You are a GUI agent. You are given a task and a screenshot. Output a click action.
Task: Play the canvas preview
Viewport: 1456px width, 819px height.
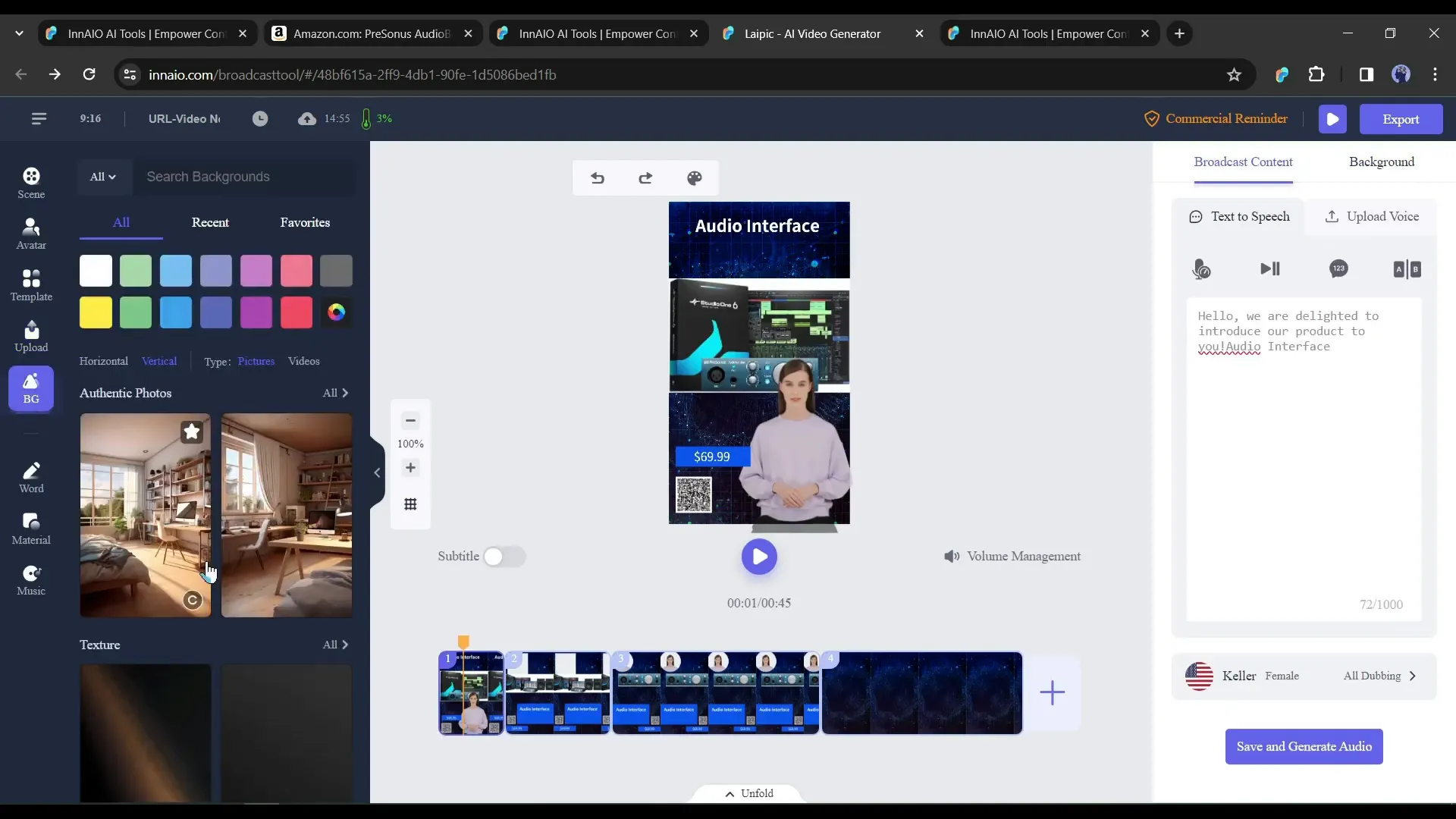(759, 557)
